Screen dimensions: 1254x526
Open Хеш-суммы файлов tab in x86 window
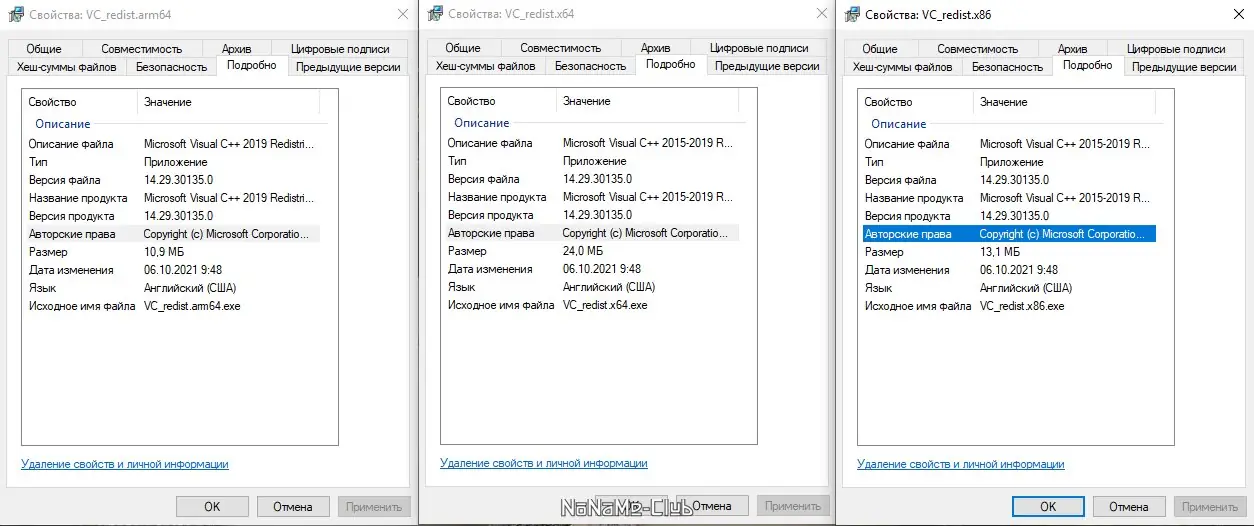(x=903, y=67)
